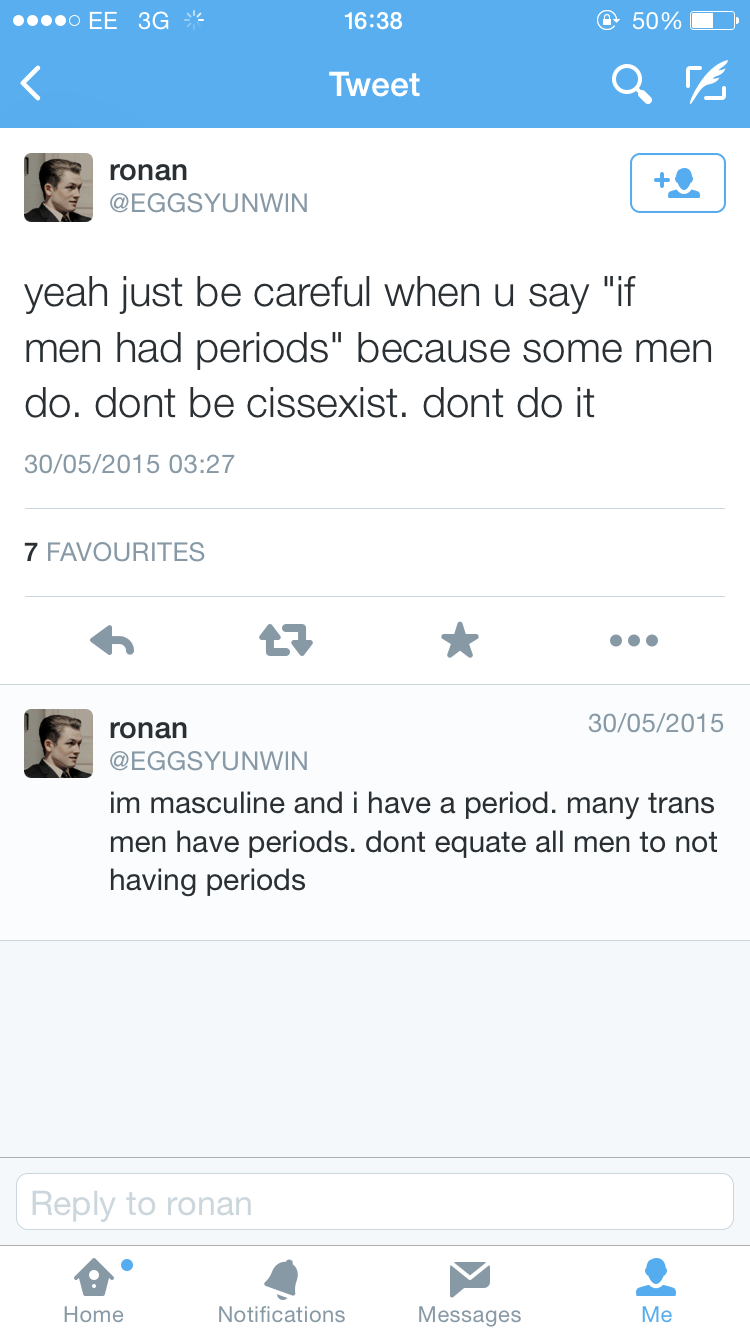Tap the Reply to ronan field
The height and width of the screenshot is (1334, 750).
(x=375, y=1202)
